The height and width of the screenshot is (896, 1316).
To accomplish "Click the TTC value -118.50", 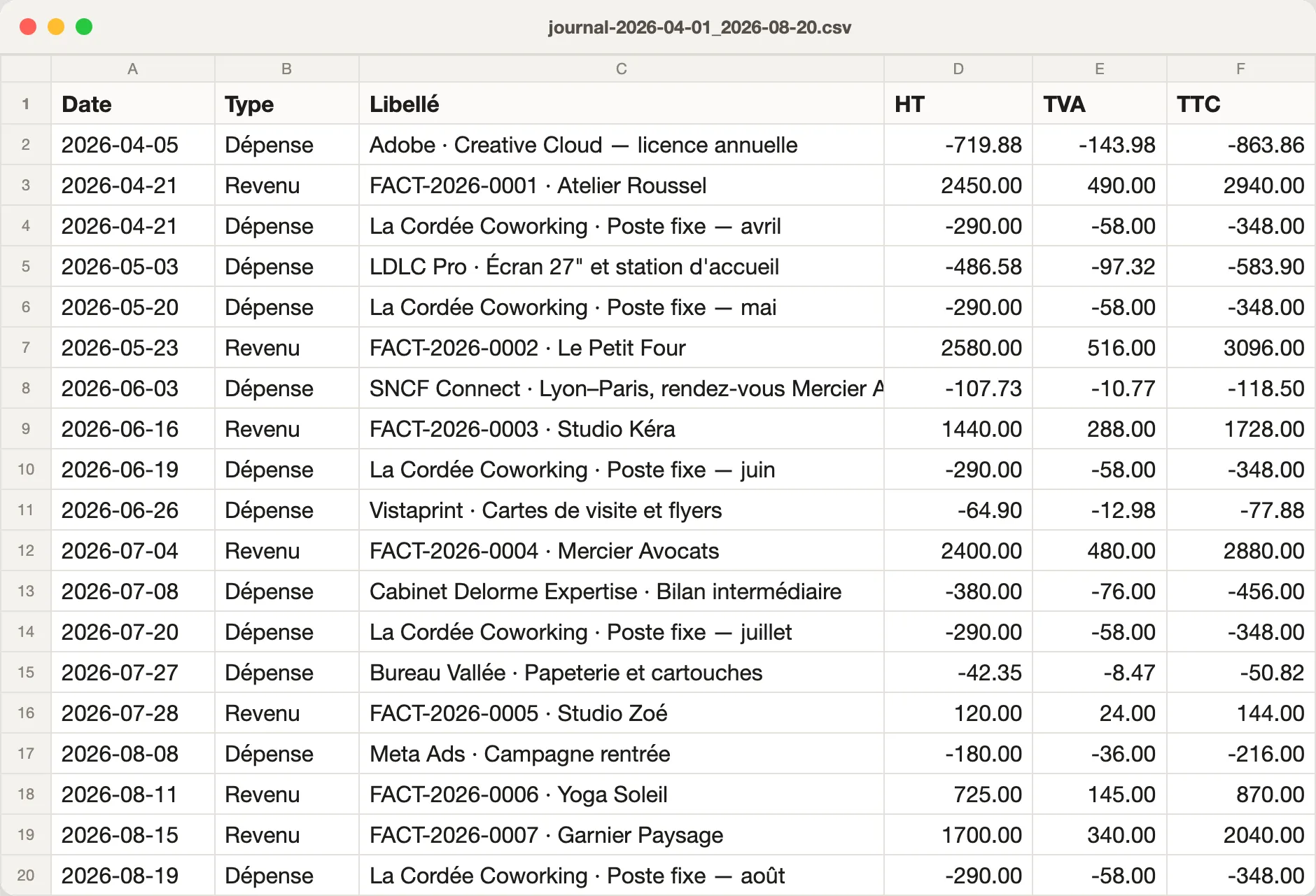I will click(1241, 388).
